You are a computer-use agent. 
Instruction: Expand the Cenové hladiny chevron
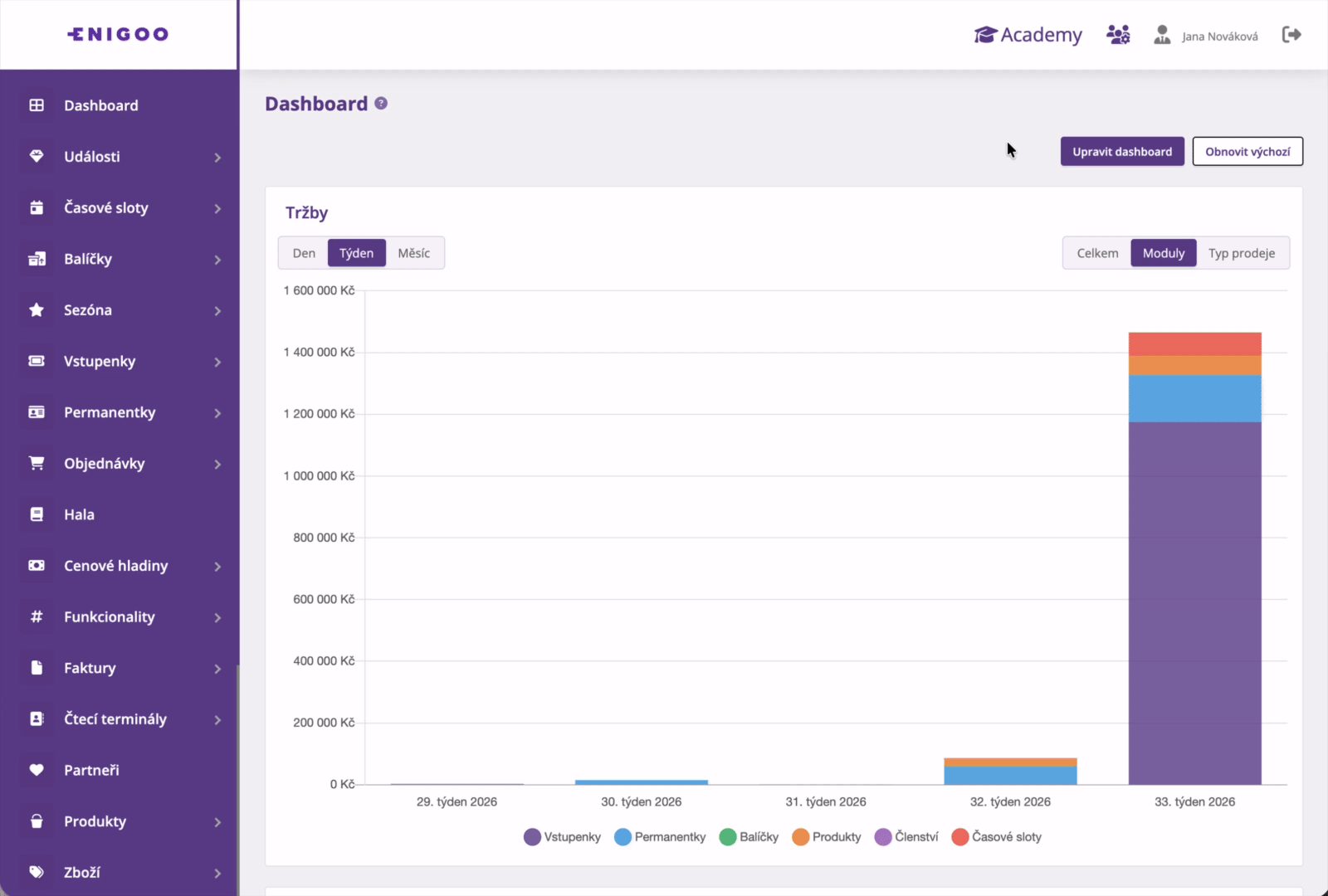tap(217, 567)
